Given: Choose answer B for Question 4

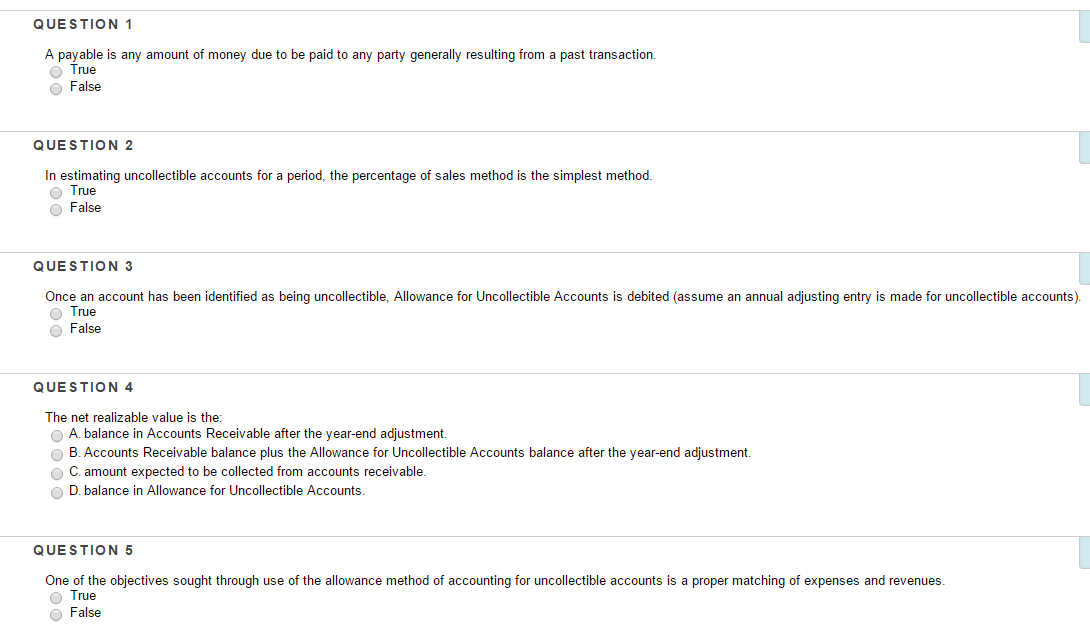Looking at the screenshot, I should point(57,454).
